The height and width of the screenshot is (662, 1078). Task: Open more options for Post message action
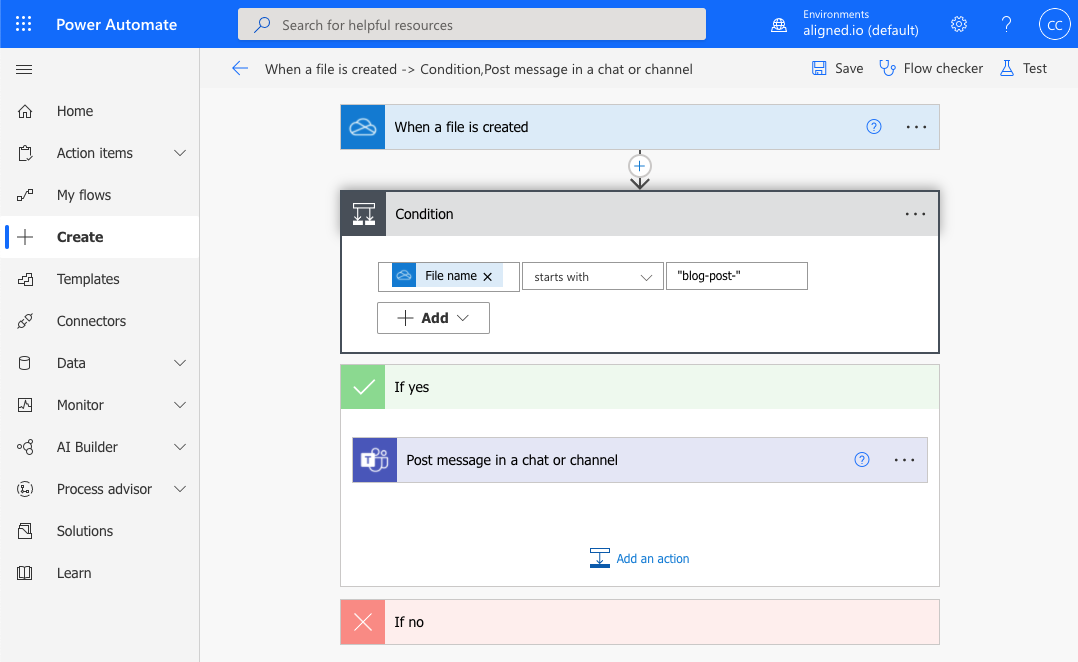(904, 460)
